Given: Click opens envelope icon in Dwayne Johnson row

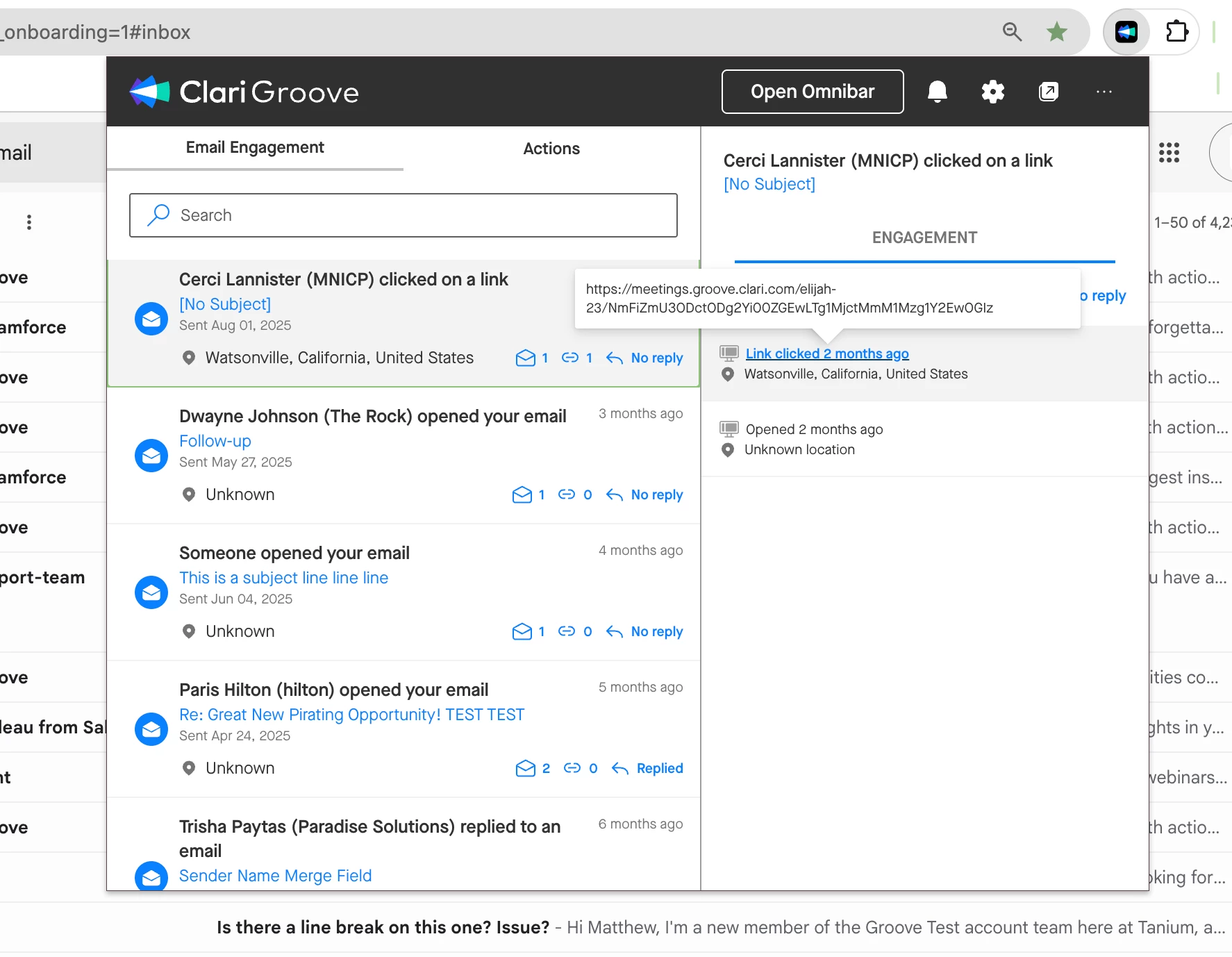Looking at the screenshot, I should [522, 494].
